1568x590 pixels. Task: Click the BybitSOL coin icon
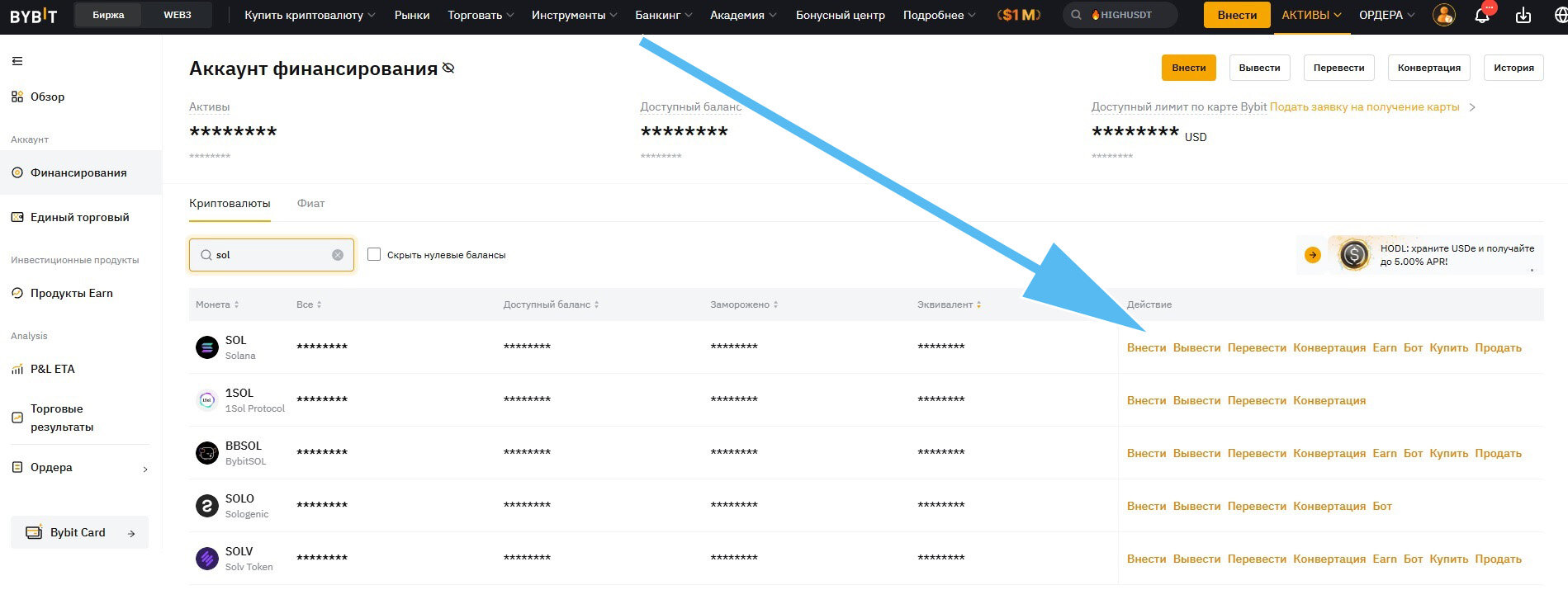pos(206,453)
